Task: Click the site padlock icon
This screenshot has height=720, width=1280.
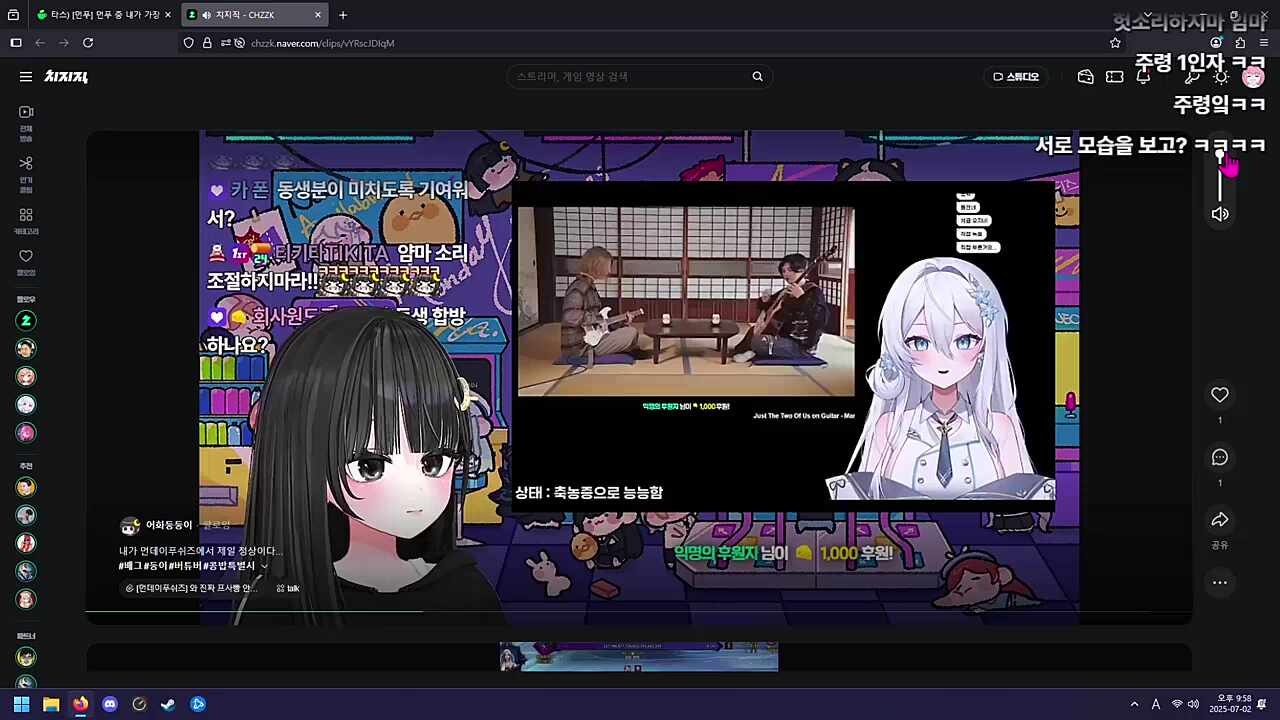Action: coord(207,43)
